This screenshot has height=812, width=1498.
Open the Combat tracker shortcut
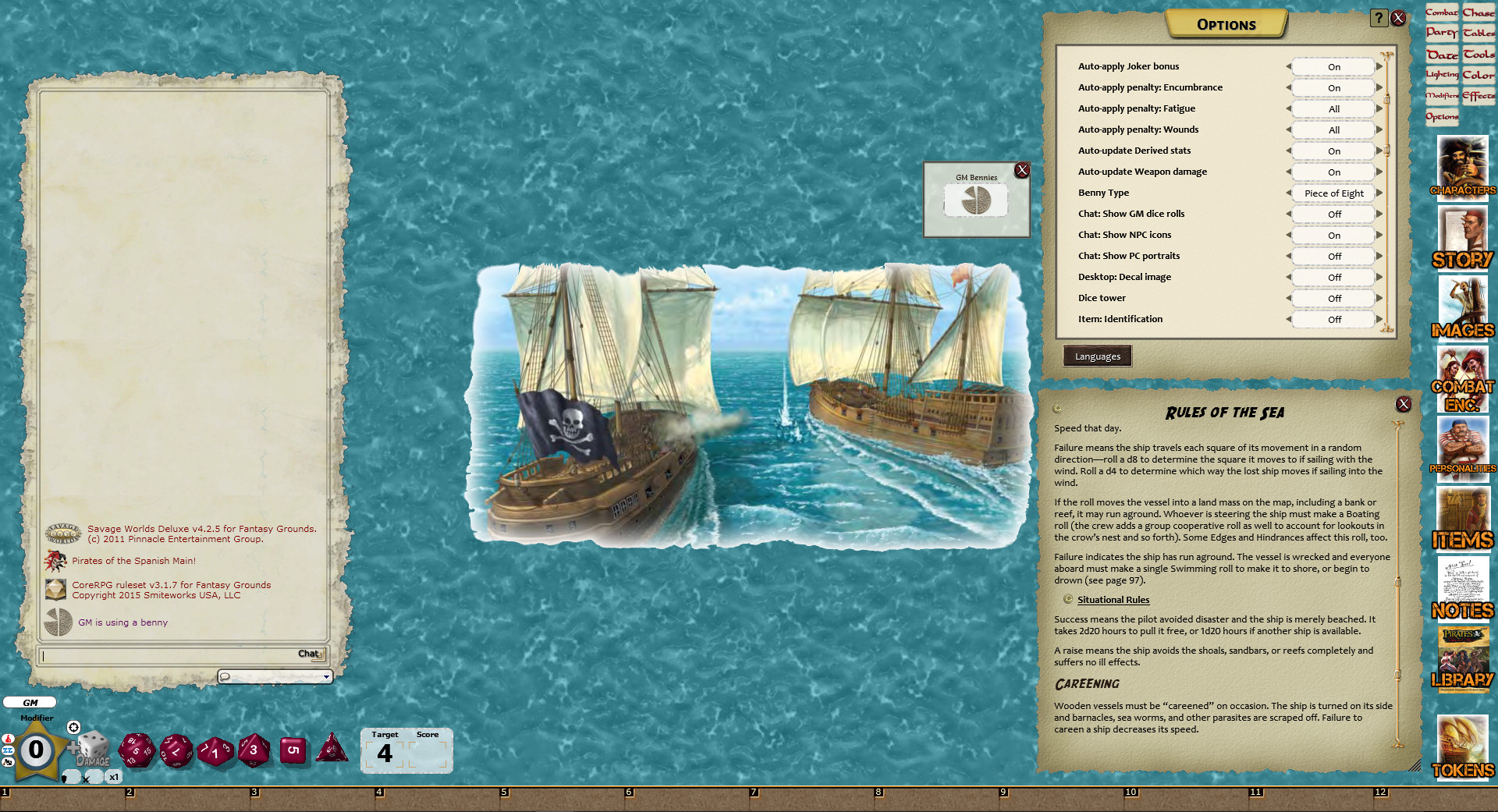coord(1441,12)
